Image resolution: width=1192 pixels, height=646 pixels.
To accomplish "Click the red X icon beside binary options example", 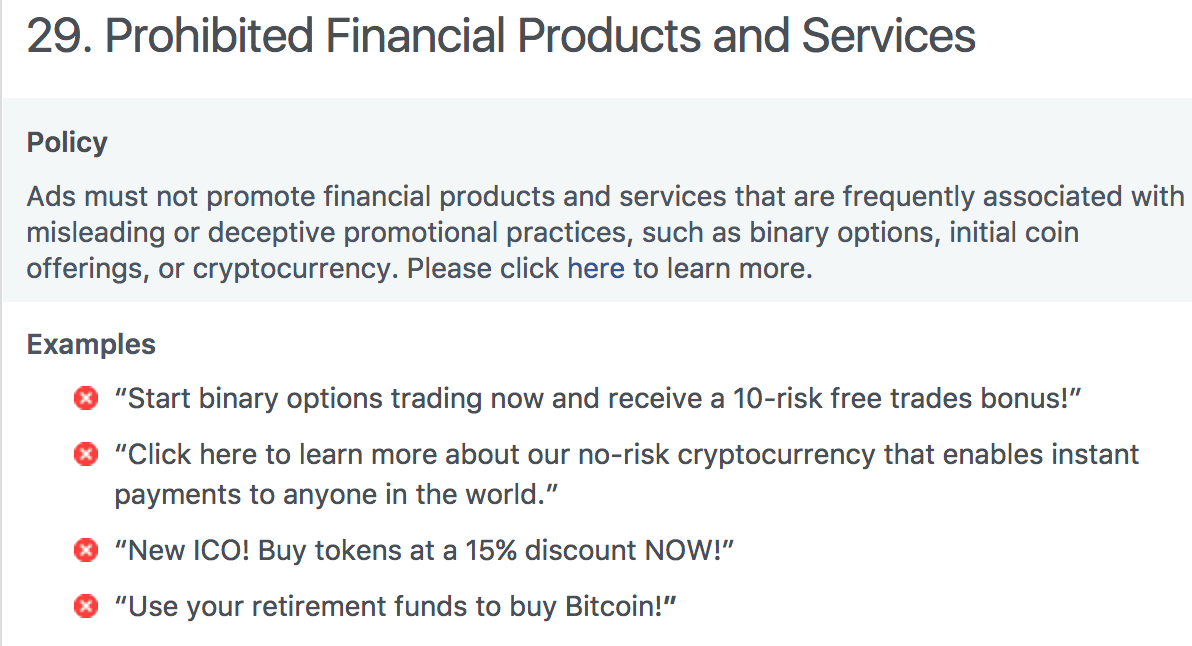I will [x=86, y=398].
